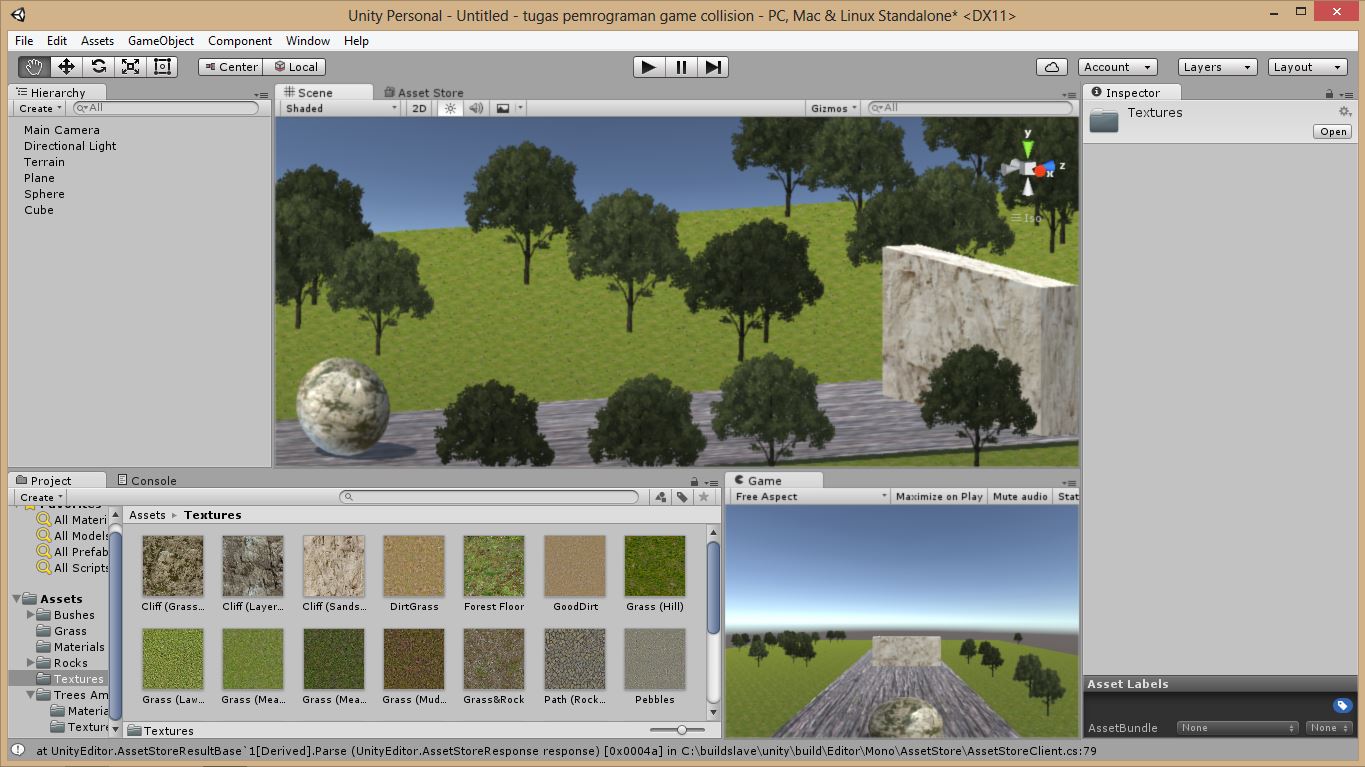Screen dimensions: 1365x767
Task: Select Sphere in Hierarchy
Action: [x=44, y=194]
